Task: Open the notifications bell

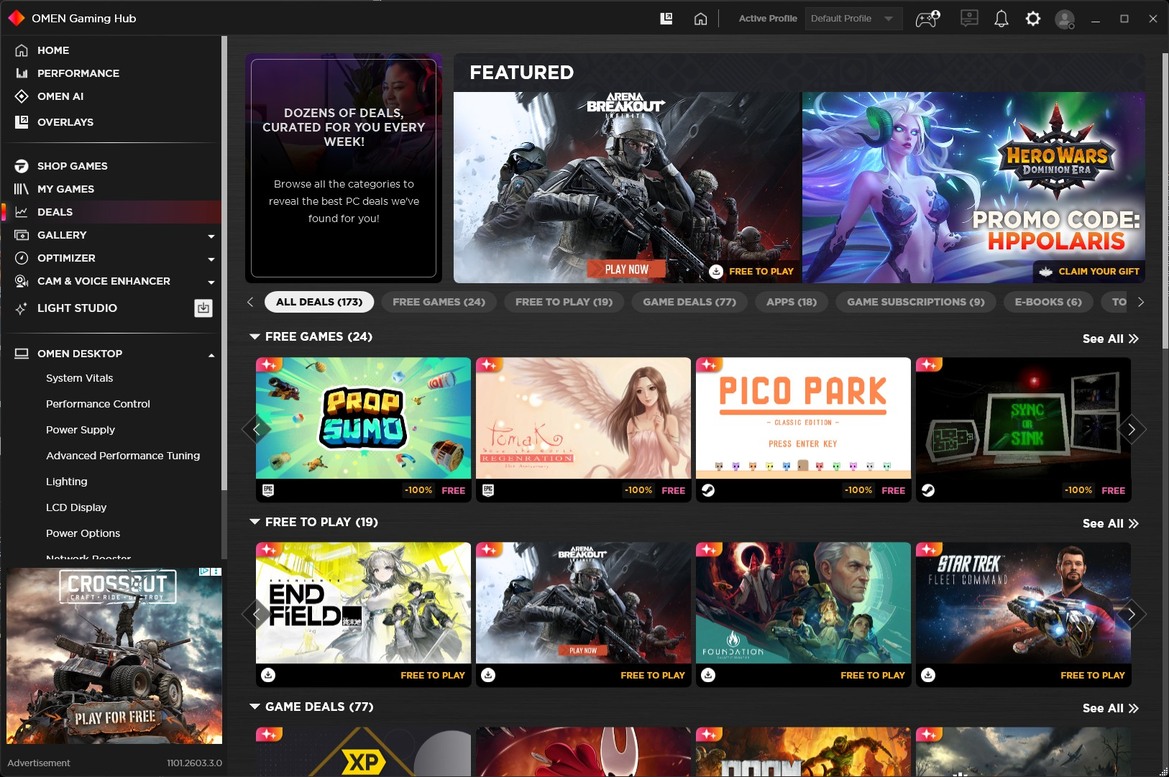Action: [1001, 19]
